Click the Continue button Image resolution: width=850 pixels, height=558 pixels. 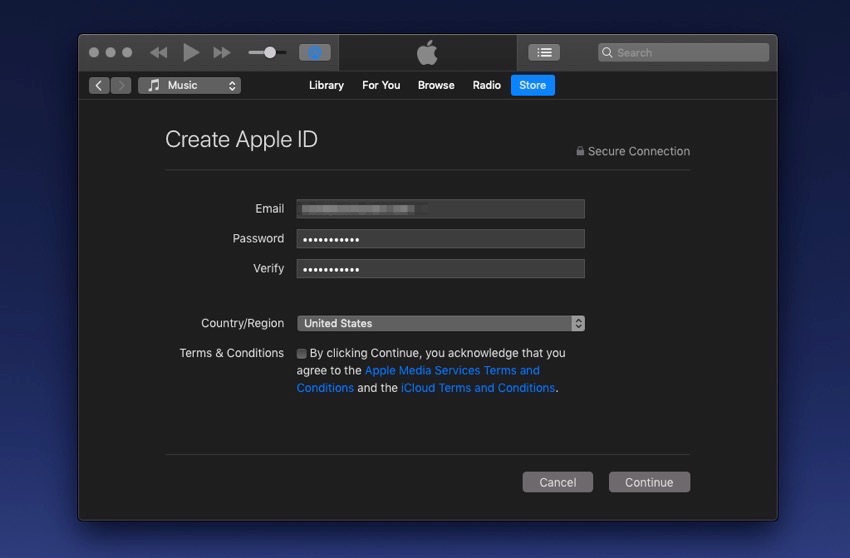click(x=649, y=482)
